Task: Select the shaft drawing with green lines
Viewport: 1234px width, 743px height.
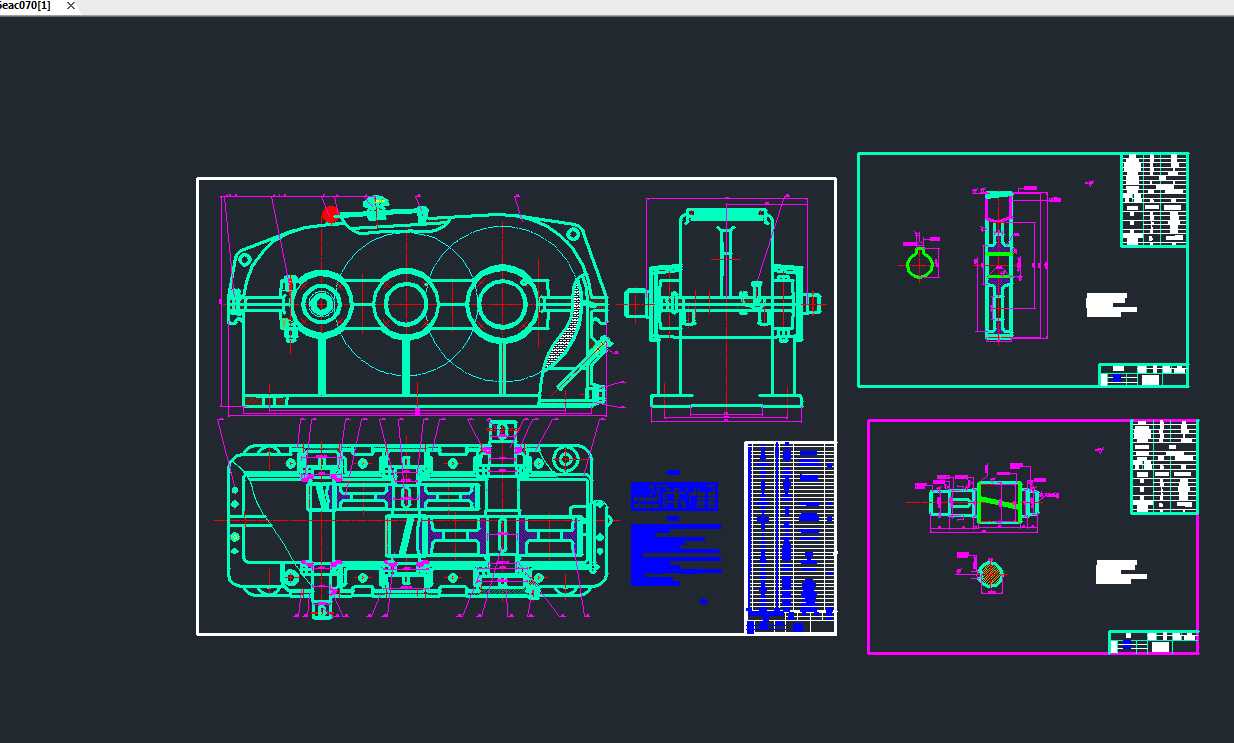Action: pos(985,502)
